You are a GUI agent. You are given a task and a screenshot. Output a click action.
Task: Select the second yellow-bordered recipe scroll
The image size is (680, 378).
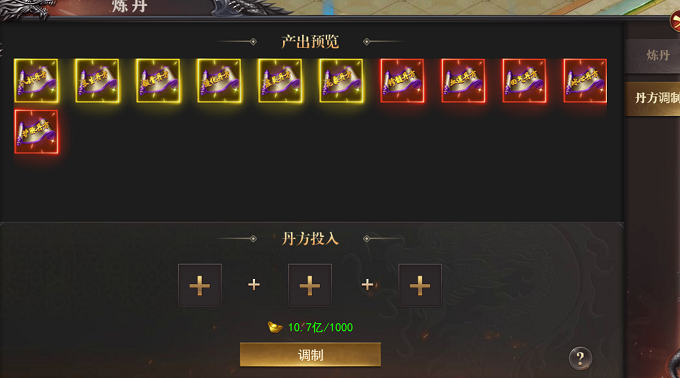pyautogui.click(x=97, y=81)
